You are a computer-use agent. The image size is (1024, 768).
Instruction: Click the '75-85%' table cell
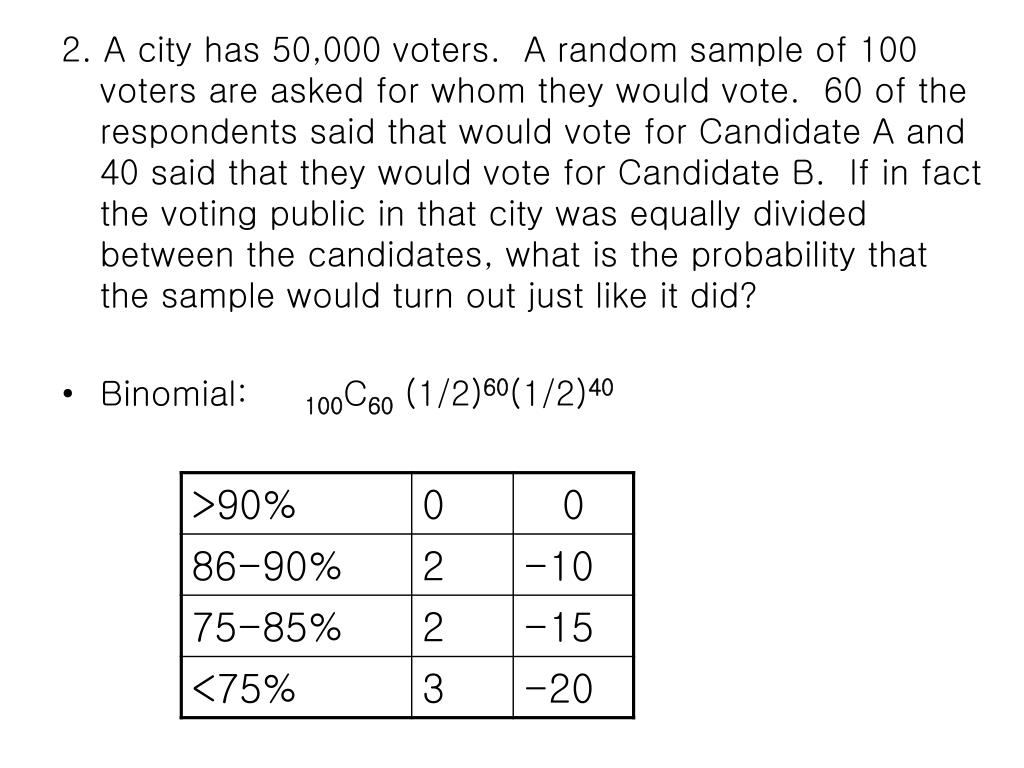tap(296, 626)
